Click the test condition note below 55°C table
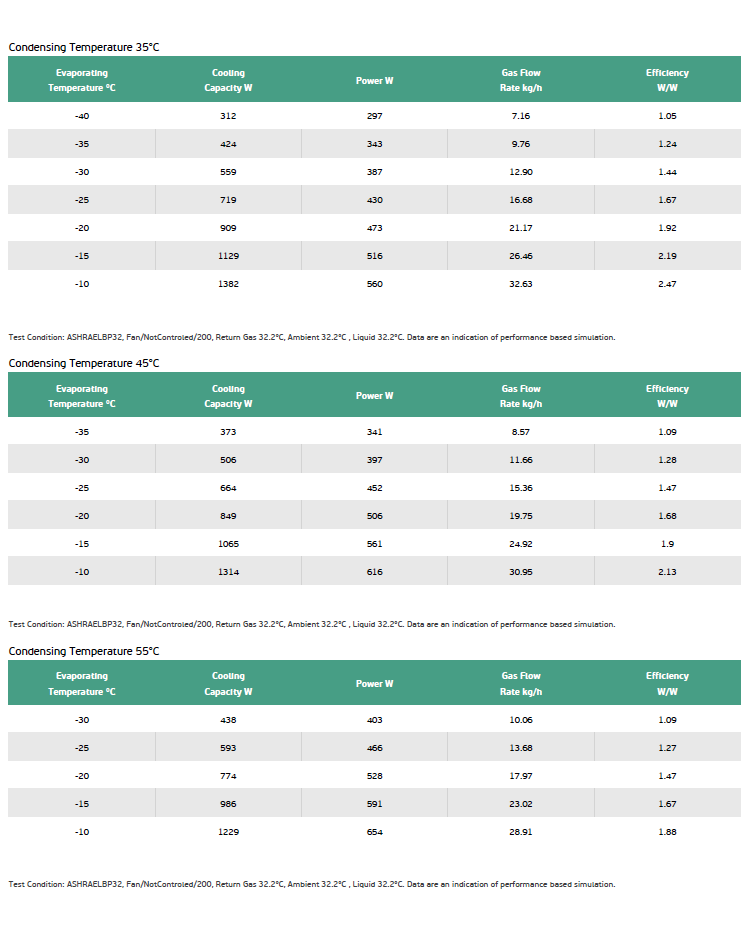The image size is (750, 939). (x=312, y=885)
